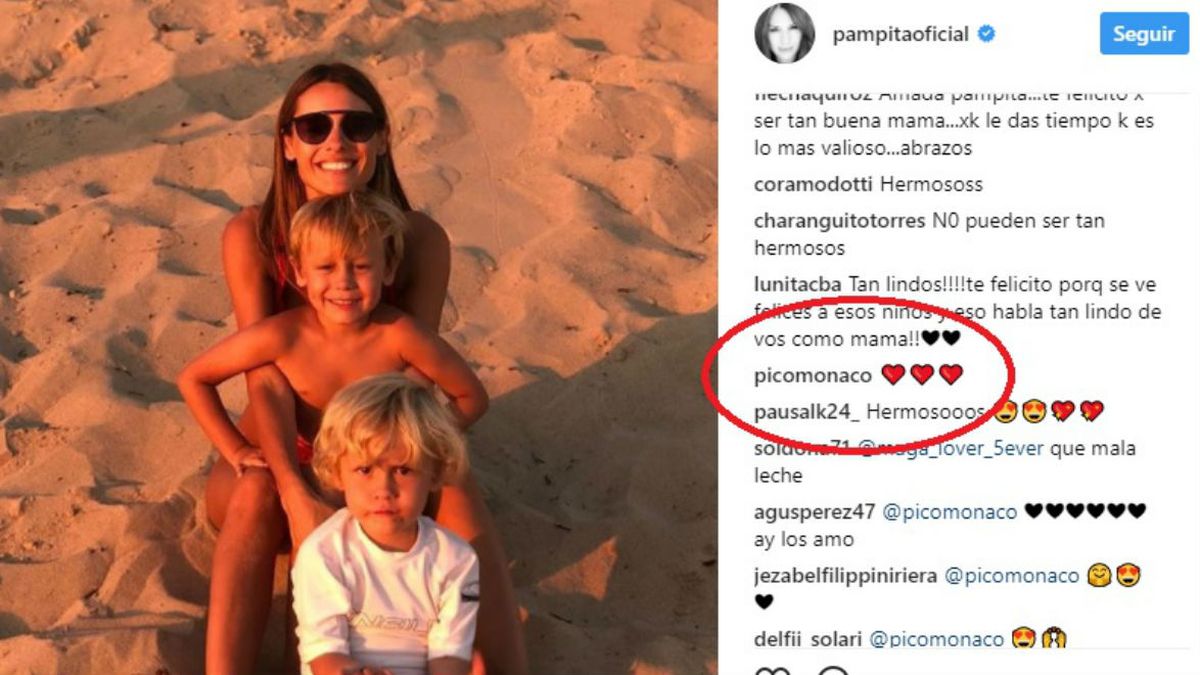This screenshot has width=1200, height=675.
Task: Click the blue verified badge icon
Action: [x=985, y=34]
